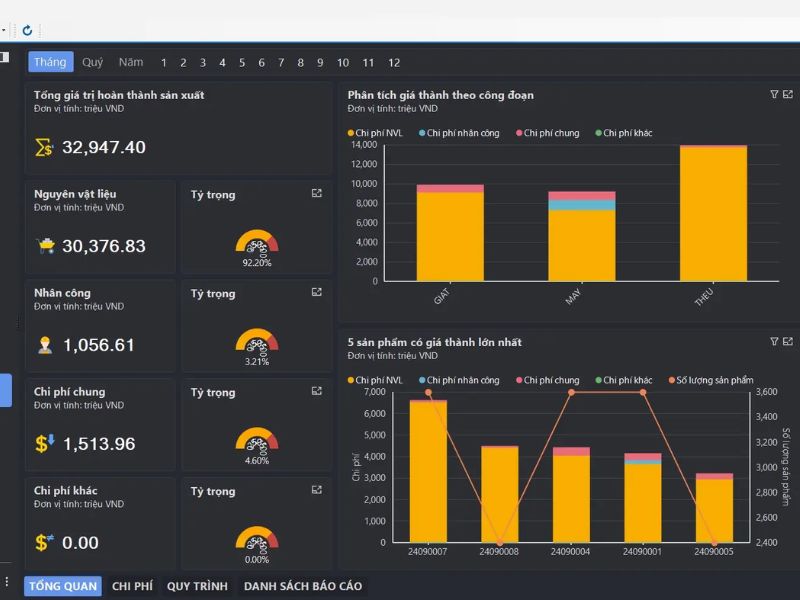Open the three-dot menu at bottom left

tap(7, 582)
